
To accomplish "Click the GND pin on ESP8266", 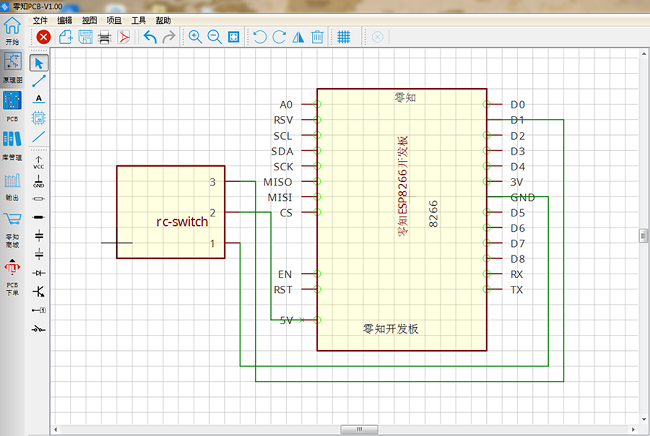I will [x=522, y=197].
